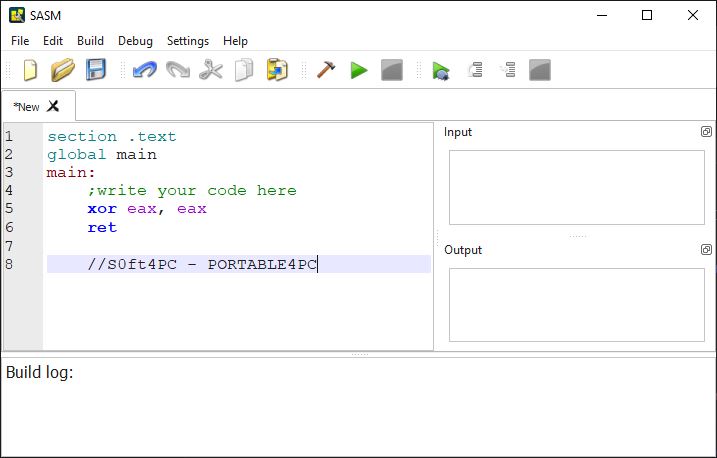Select the Redo arrow icon

click(177, 70)
